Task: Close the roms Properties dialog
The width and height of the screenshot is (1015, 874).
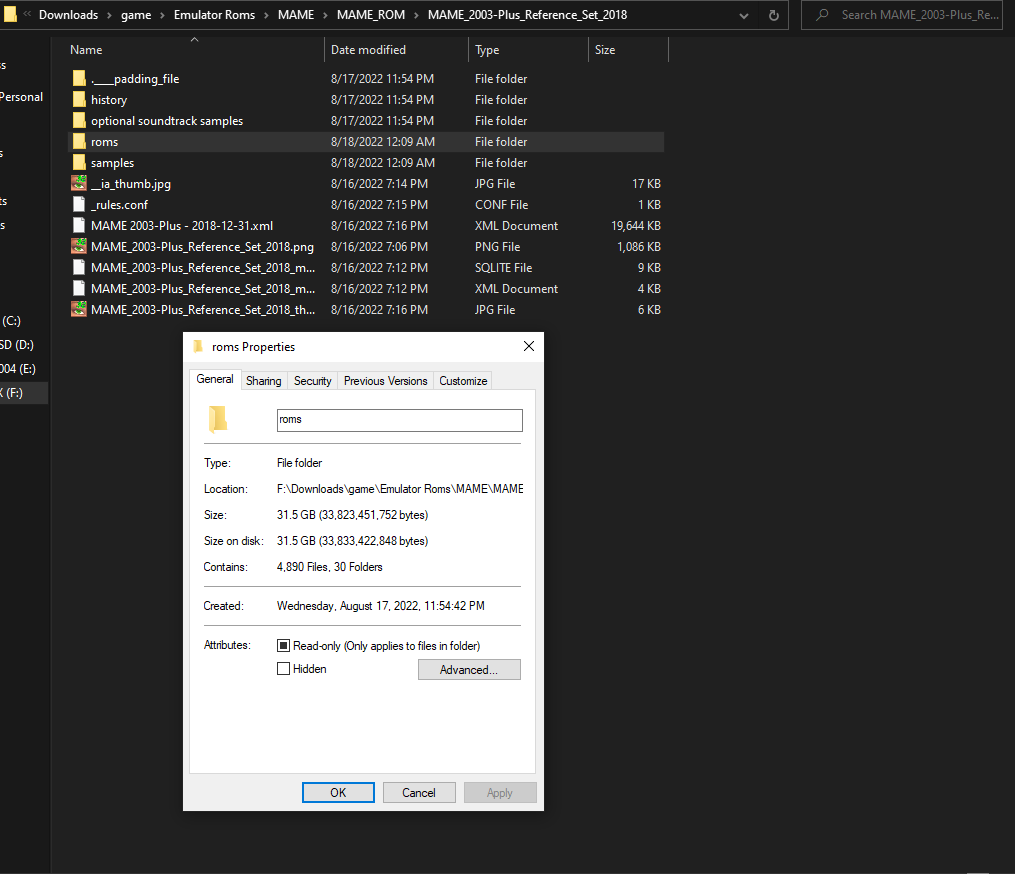Action: tap(529, 346)
